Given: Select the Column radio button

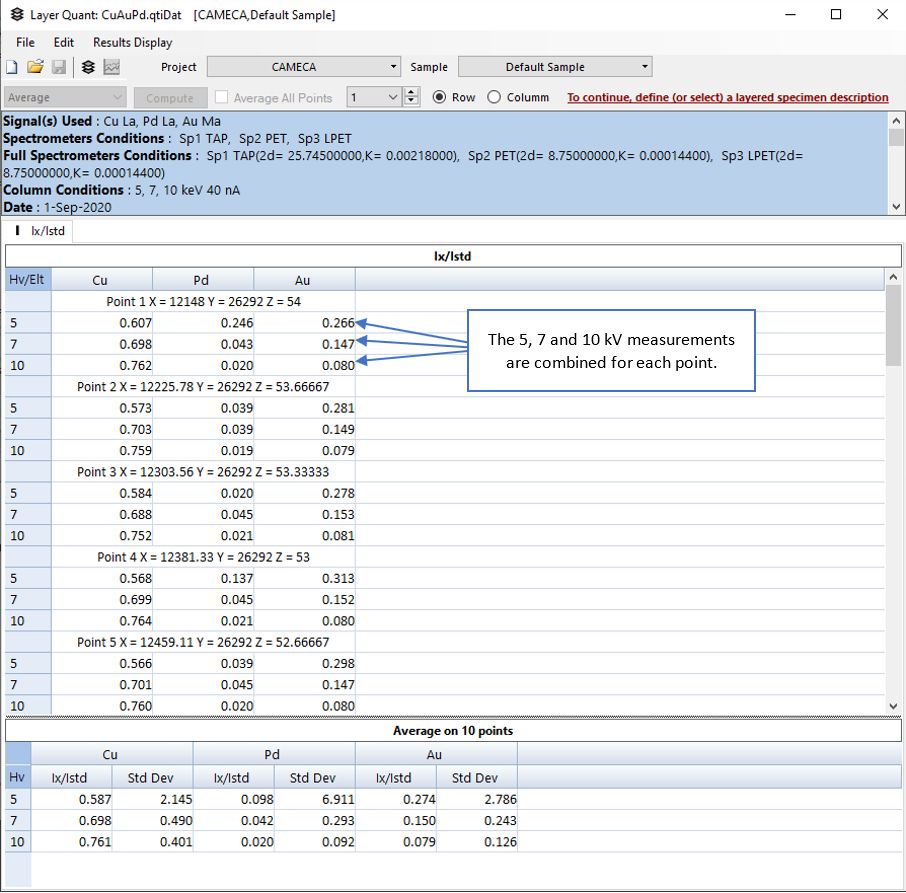Looking at the screenshot, I should pos(494,98).
